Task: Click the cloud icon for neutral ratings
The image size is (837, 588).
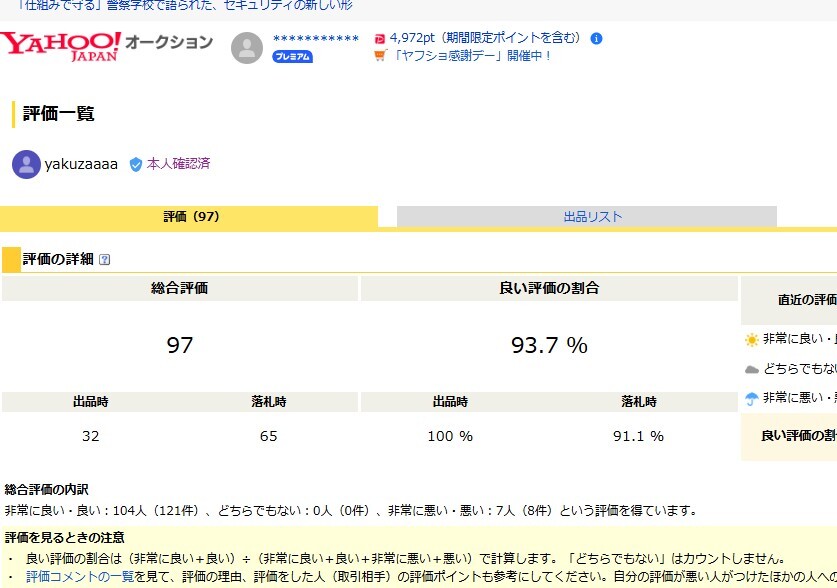Action: click(752, 369)
